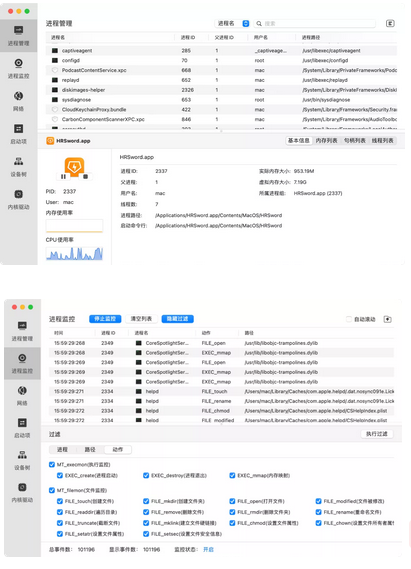Select 动作 filter tab
This screenshot has width=411, height=569.
coord(118,450)
